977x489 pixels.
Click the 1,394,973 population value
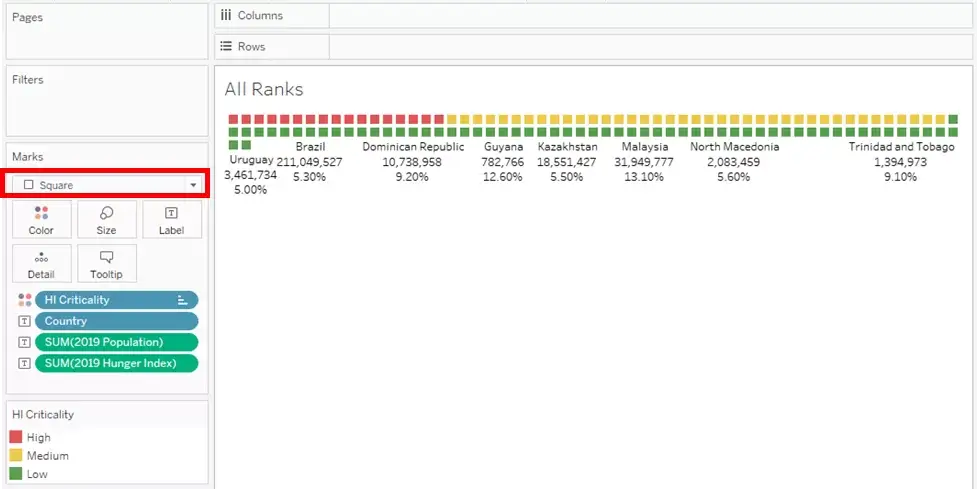900,162
